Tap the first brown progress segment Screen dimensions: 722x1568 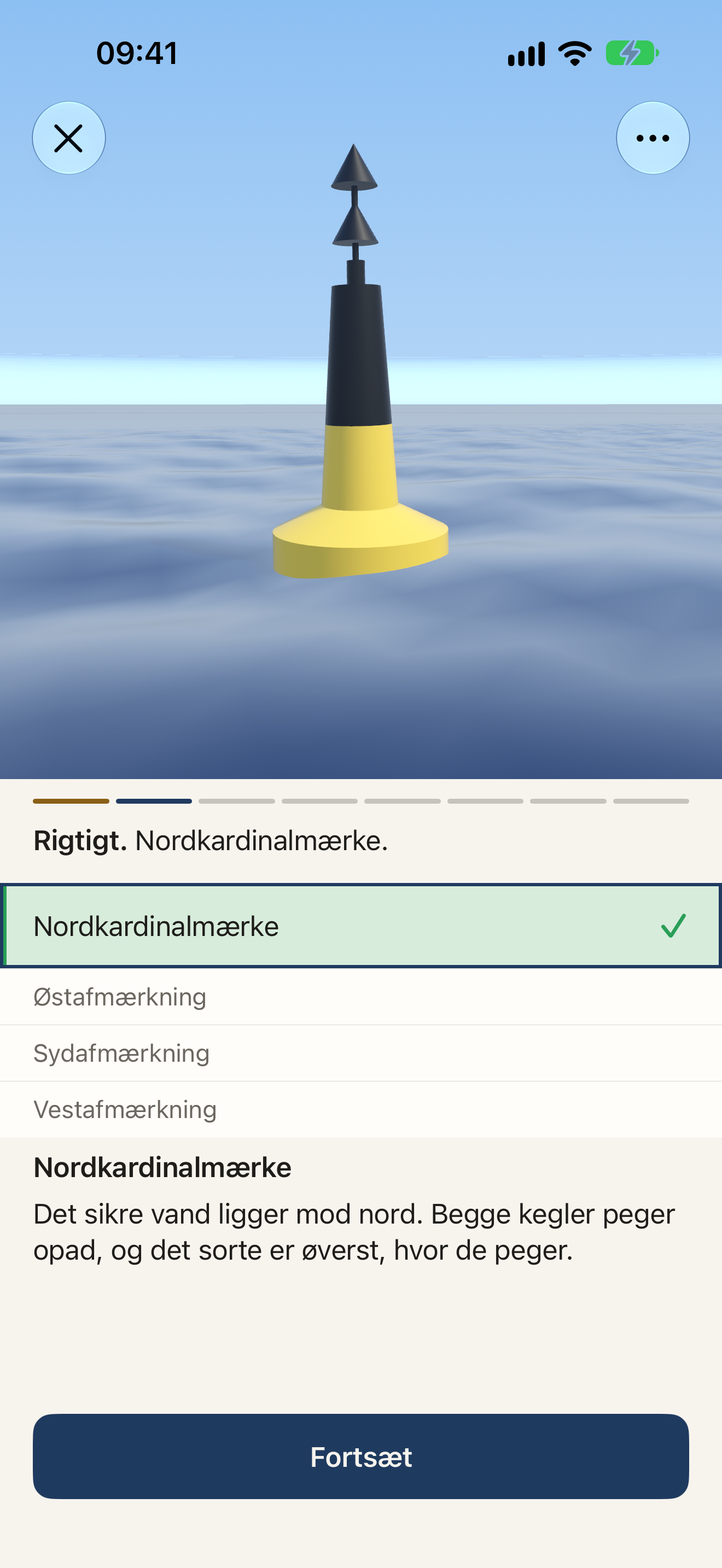[x=71, y=801]
